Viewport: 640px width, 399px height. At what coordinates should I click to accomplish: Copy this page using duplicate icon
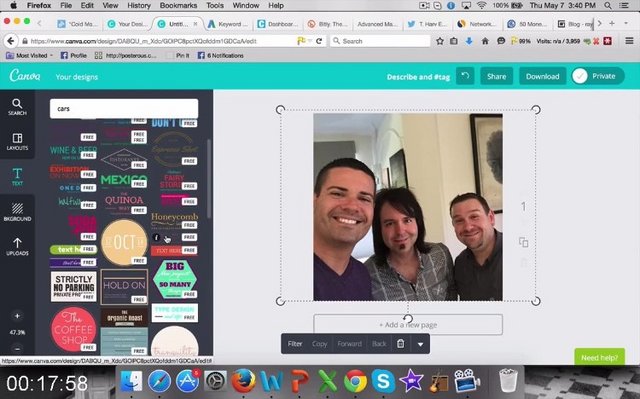[523, 242]
